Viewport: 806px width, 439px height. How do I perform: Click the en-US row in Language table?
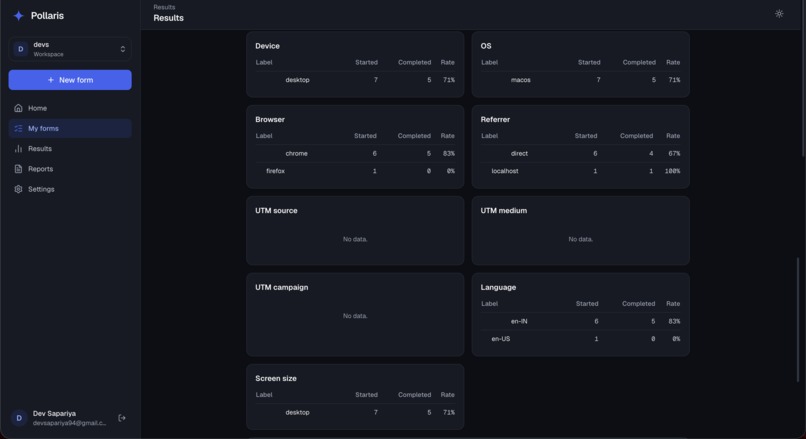581,339
